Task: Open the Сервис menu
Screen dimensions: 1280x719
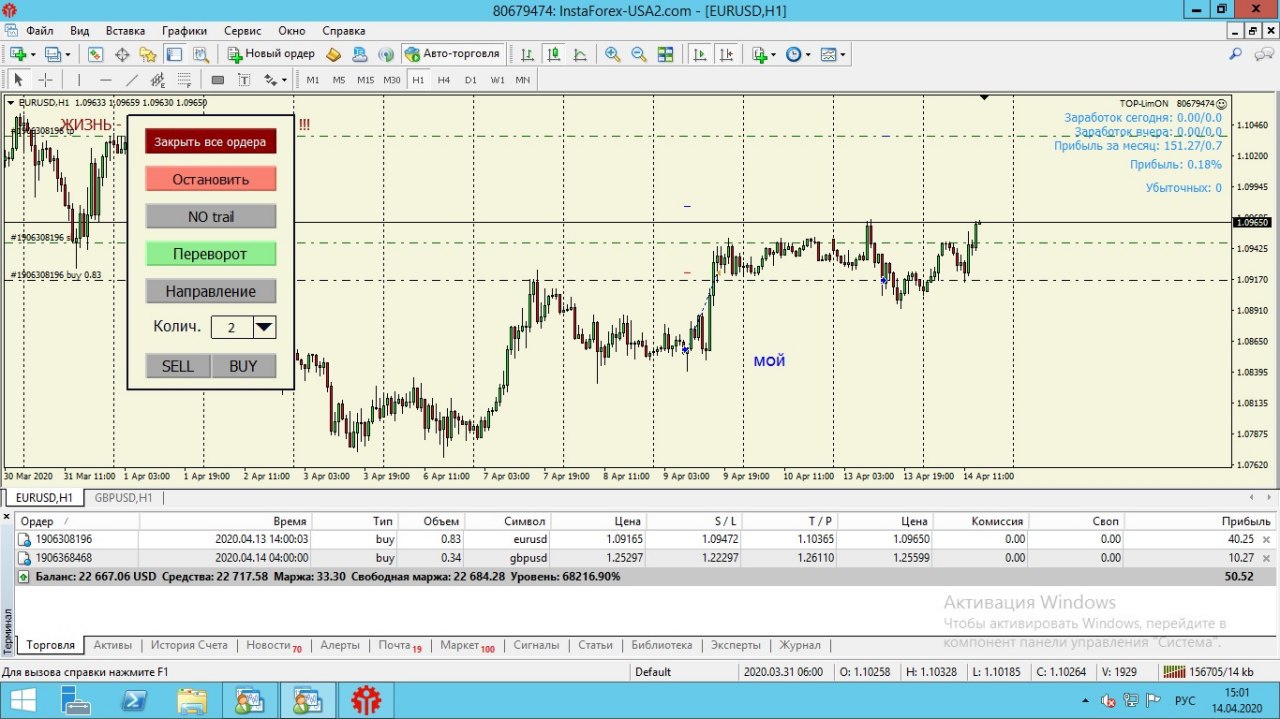Action: [x=243, y=31]
